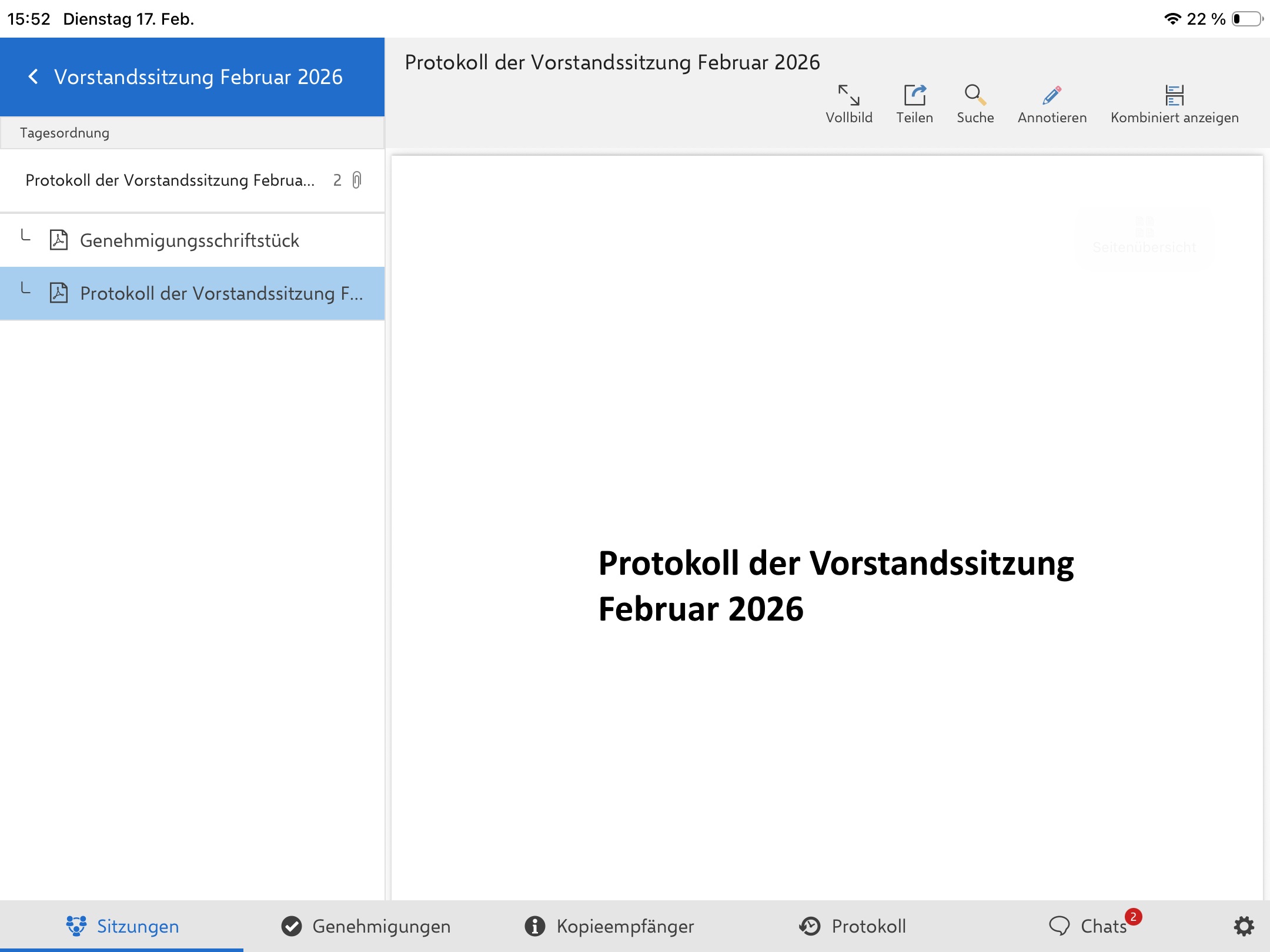
Task: Switch to the Genehmigungen tab
Action: [366, 926]
